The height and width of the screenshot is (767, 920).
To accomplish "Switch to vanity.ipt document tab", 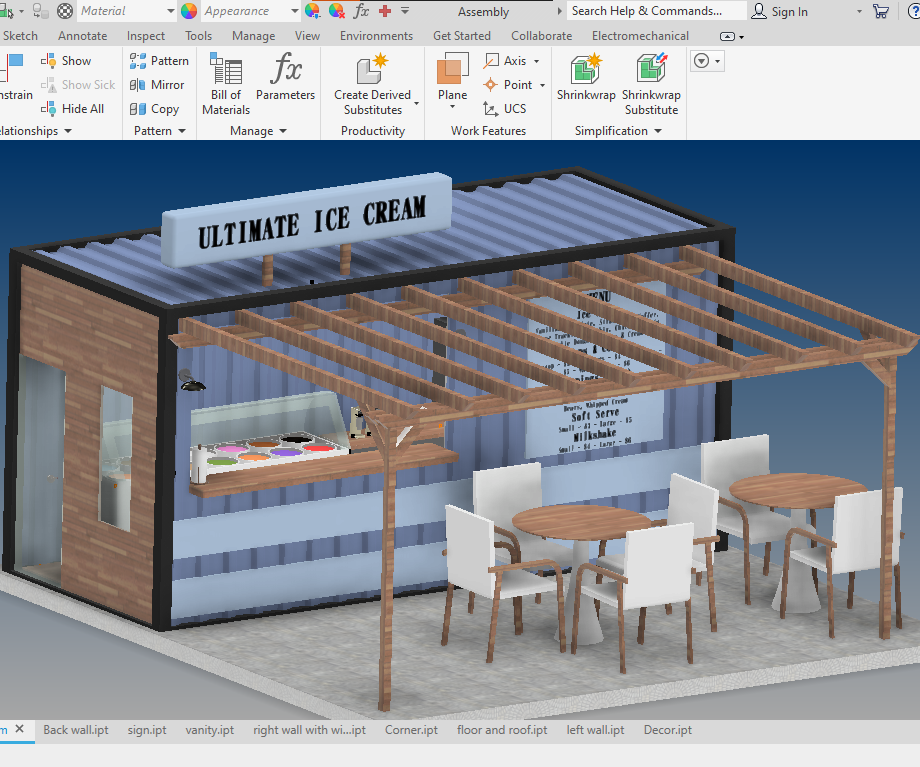I will coord(209,730).
